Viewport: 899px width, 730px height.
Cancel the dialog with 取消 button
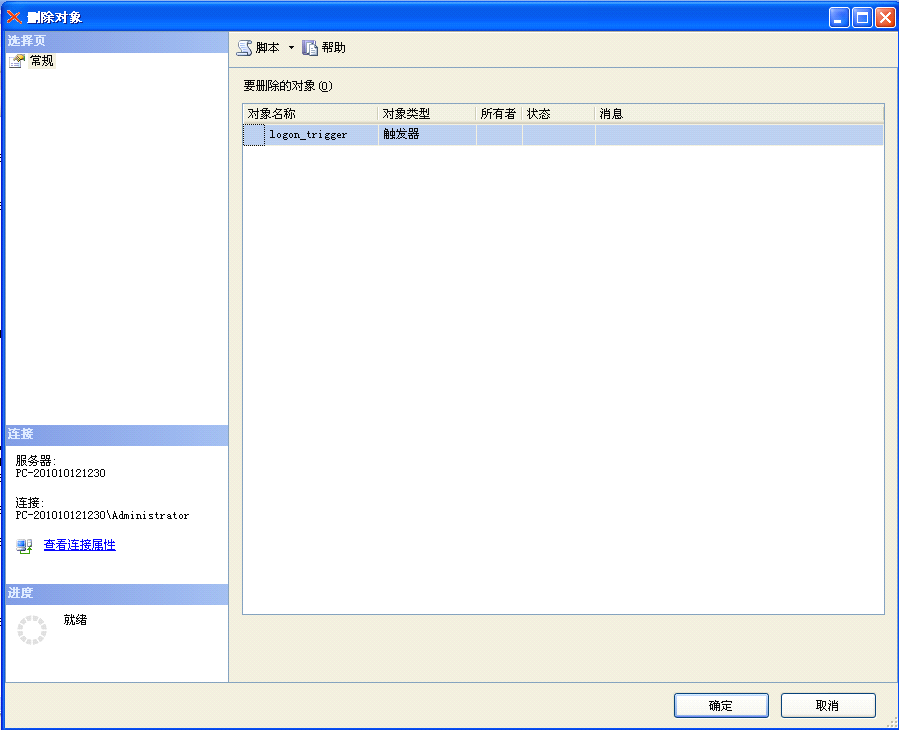click(x=828, y=705)
